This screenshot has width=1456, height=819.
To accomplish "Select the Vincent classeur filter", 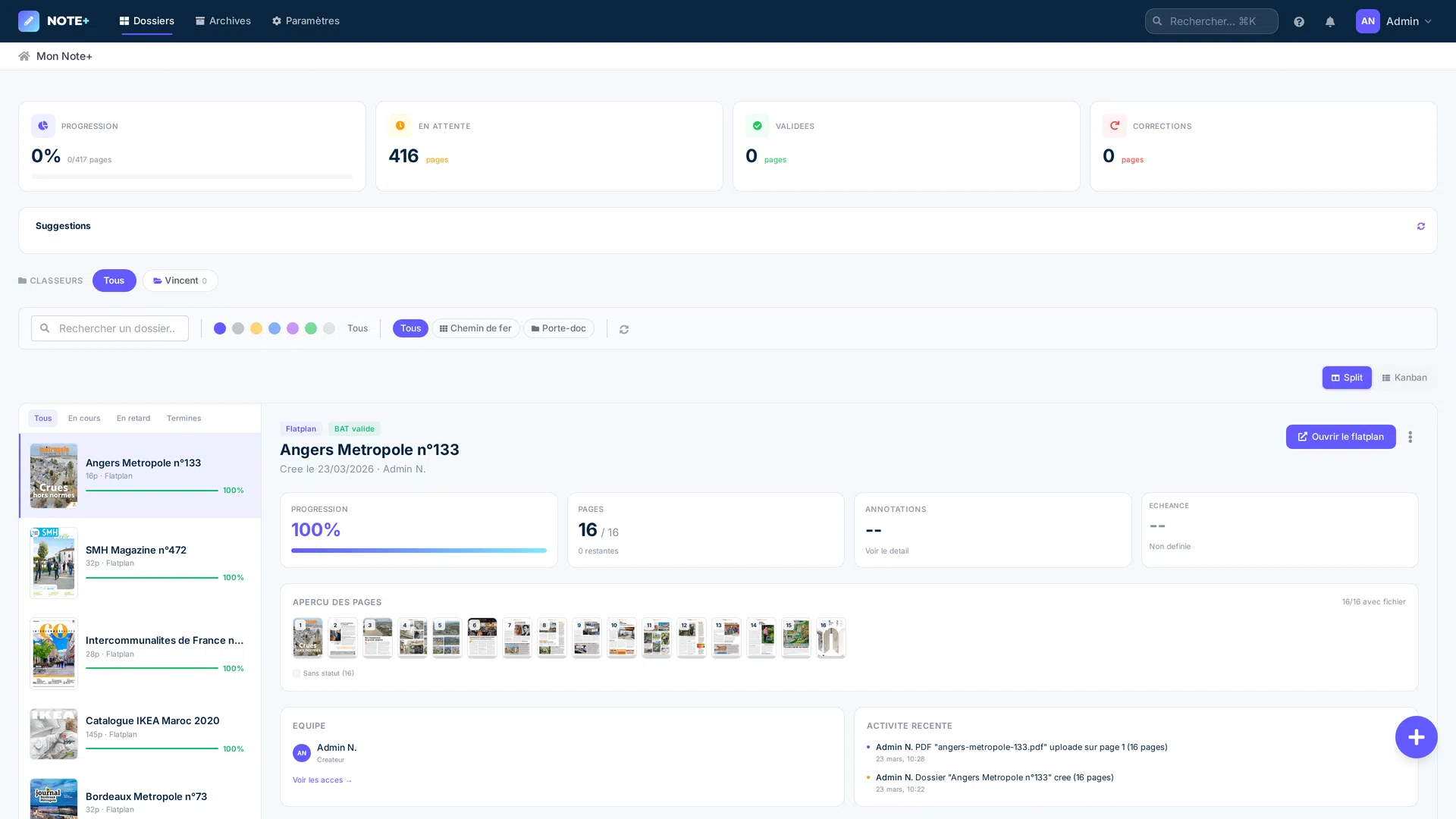I will coord(180,281).
